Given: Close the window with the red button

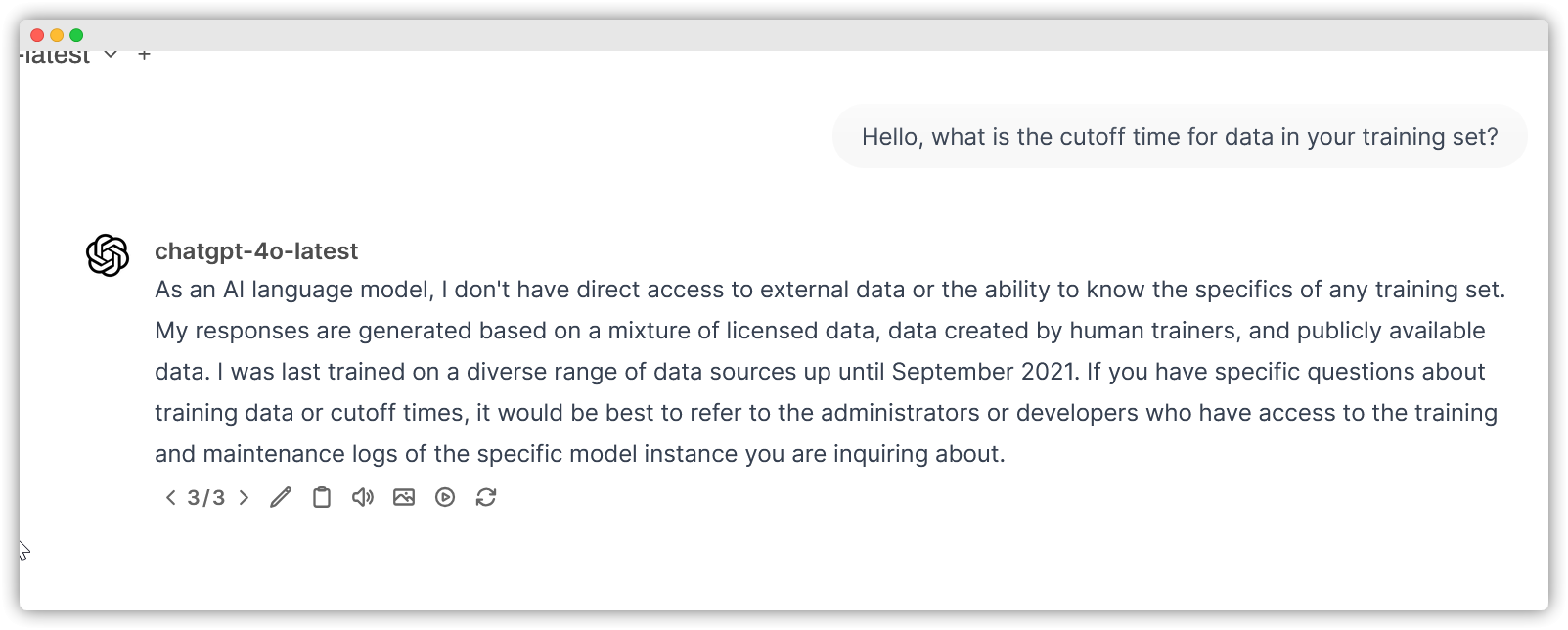Looking at the screenshot, I should [x=37, y=35].
